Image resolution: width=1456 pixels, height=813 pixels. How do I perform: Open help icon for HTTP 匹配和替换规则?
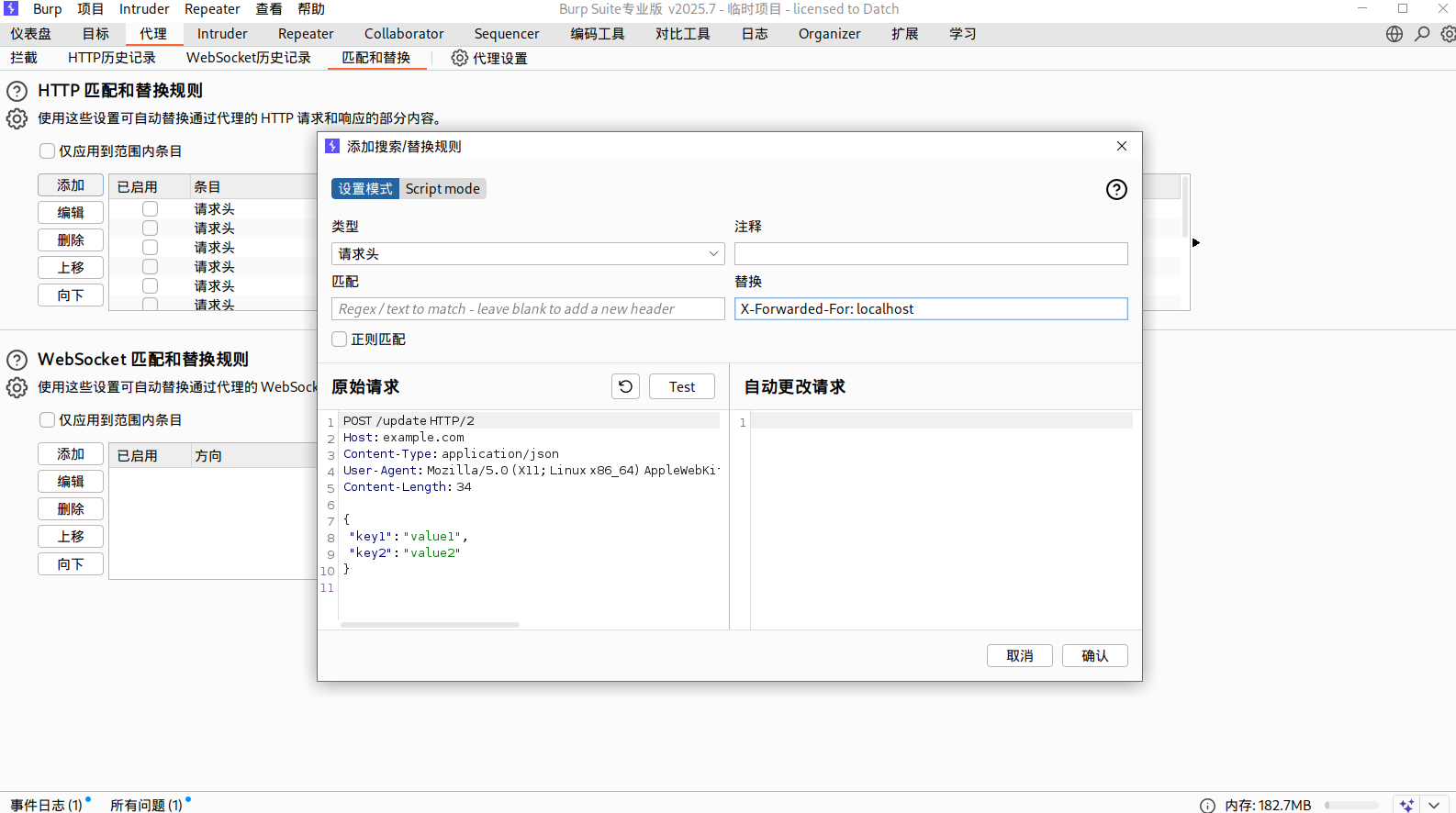pos(17,91)
